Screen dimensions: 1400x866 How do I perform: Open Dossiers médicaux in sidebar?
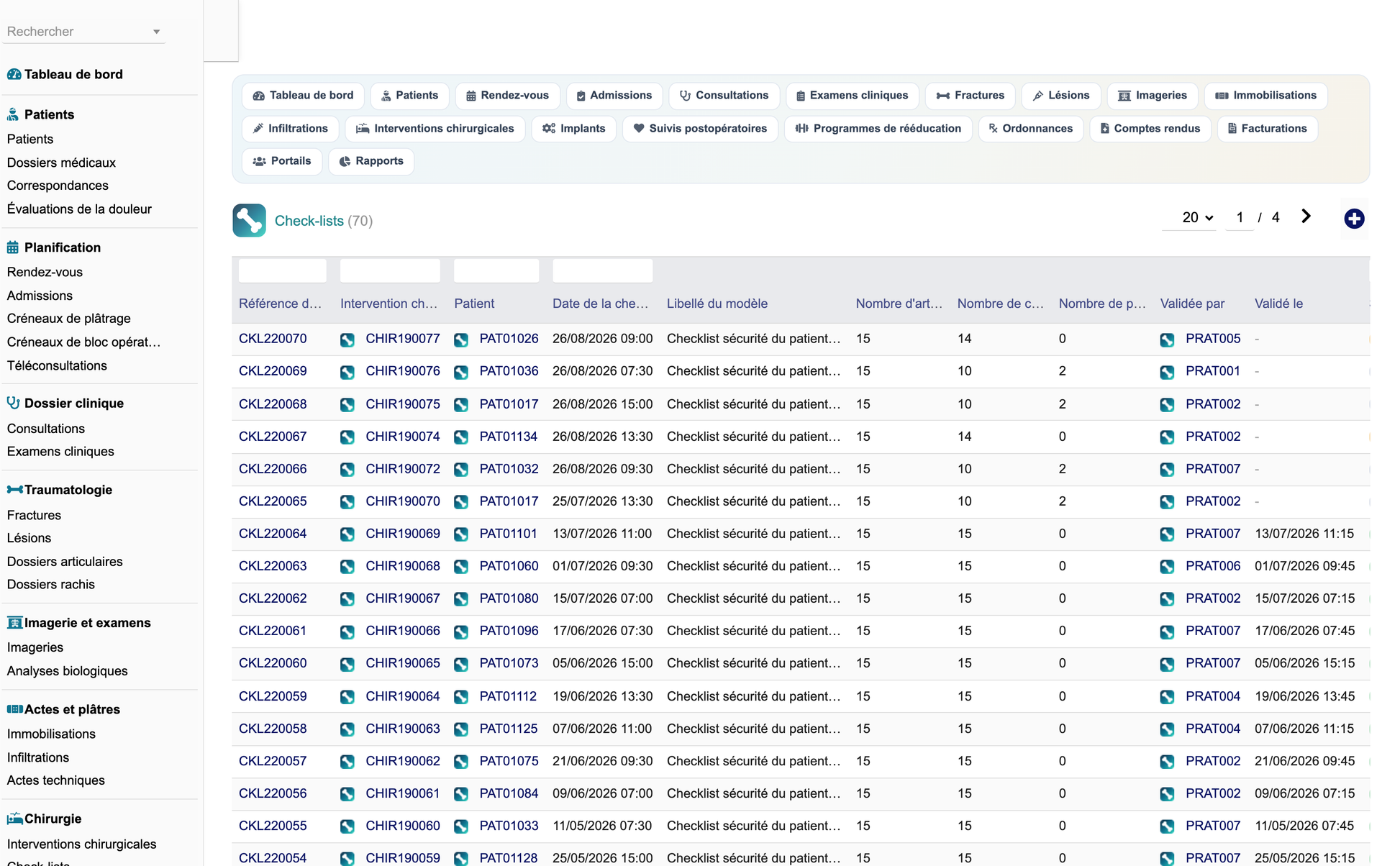coord(61,163)
